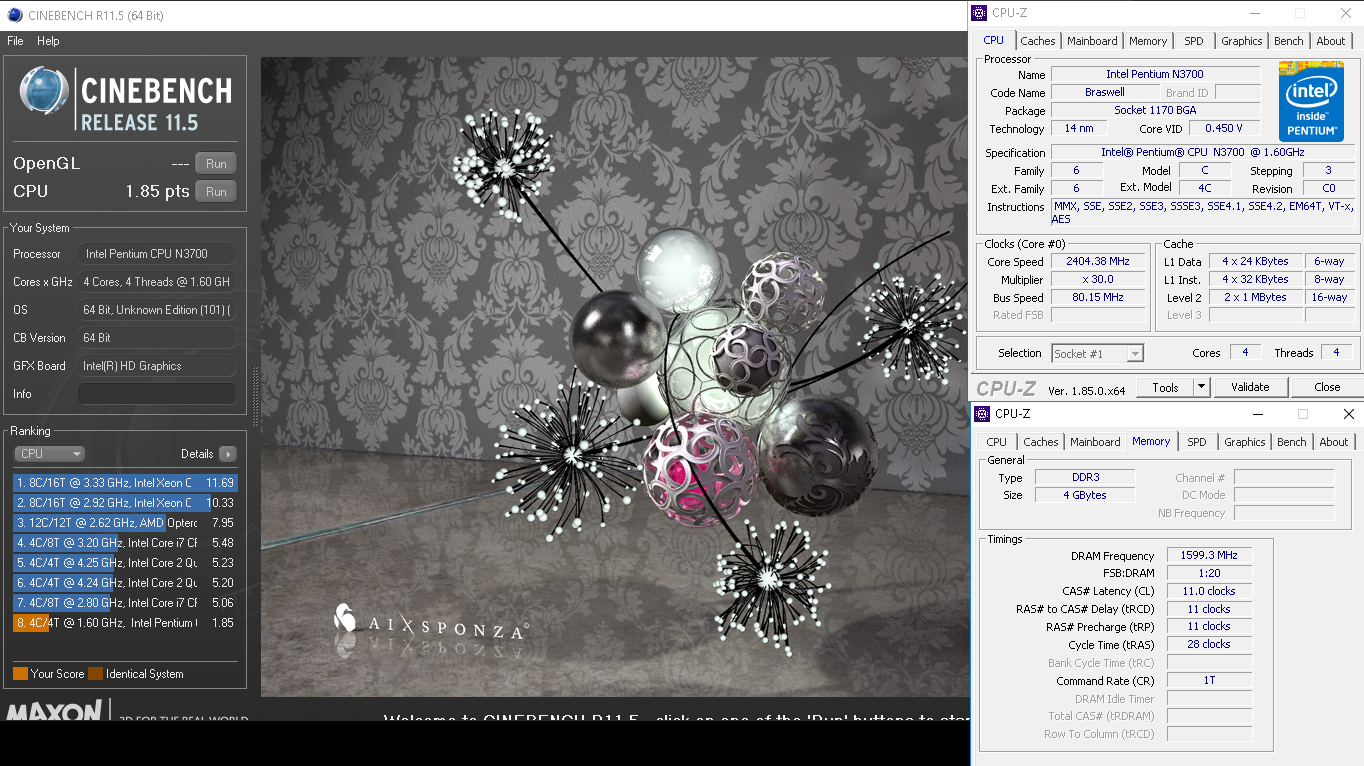Click the DRAM Frequency value 1599.3 MHz

point(1209,556)
